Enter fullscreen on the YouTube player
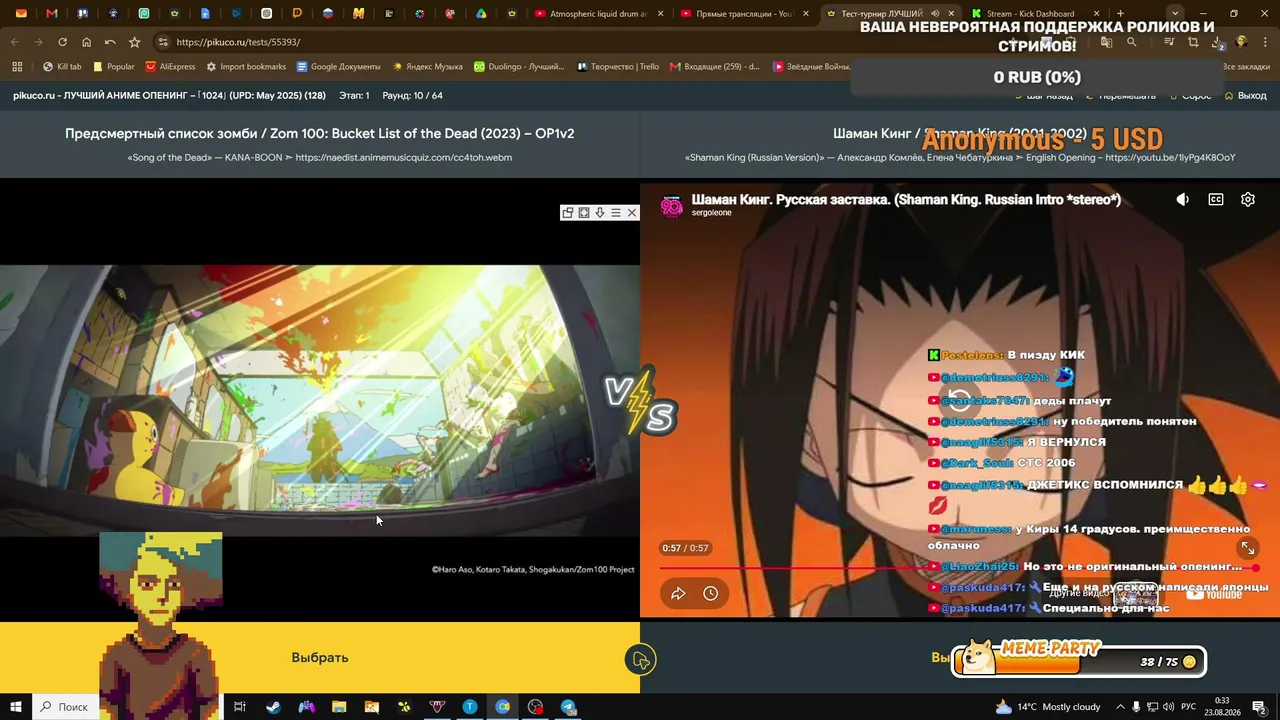The height and width of the screenshot is (720, 1280). tap(1248, 548)
